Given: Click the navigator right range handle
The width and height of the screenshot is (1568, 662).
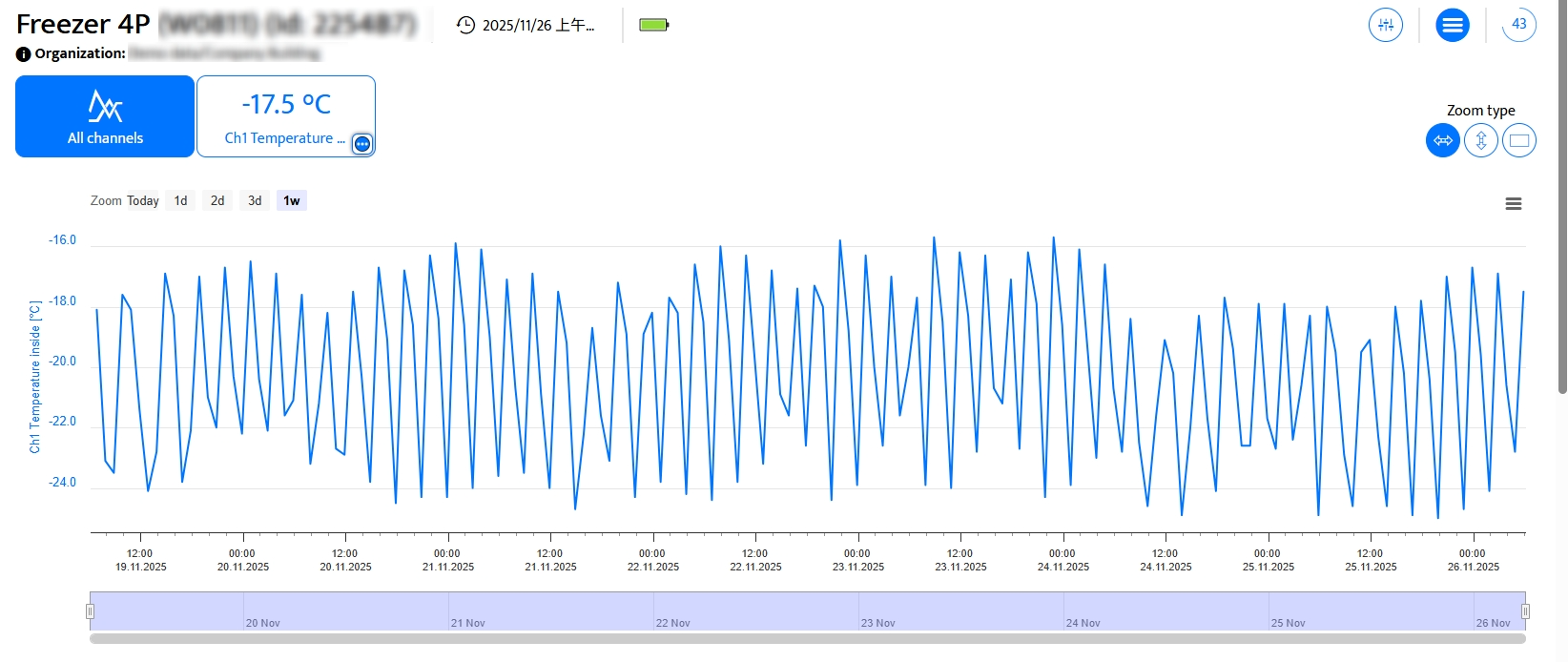Looking at the screenshot, I should click(1525, 611).
